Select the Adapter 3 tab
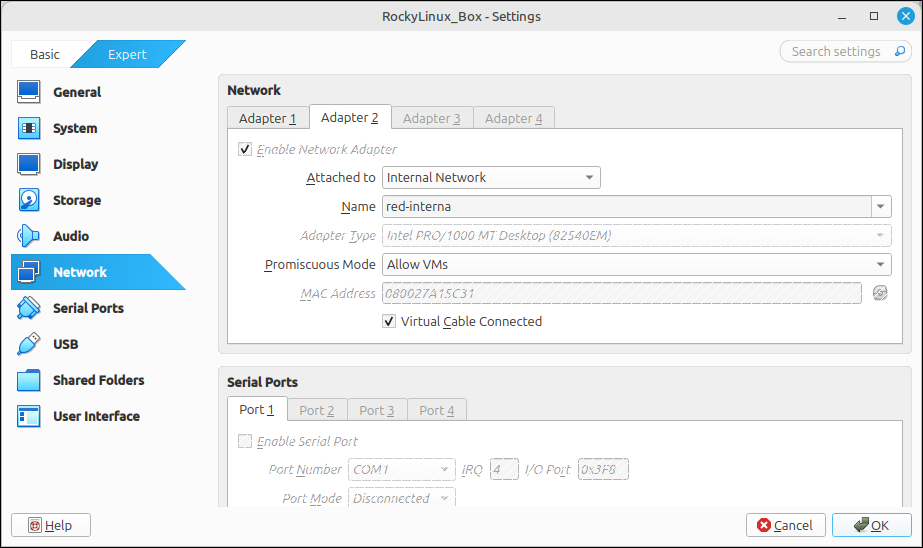Image resolution: width=923 pixels, height=548 pixels. coord(431,118)
